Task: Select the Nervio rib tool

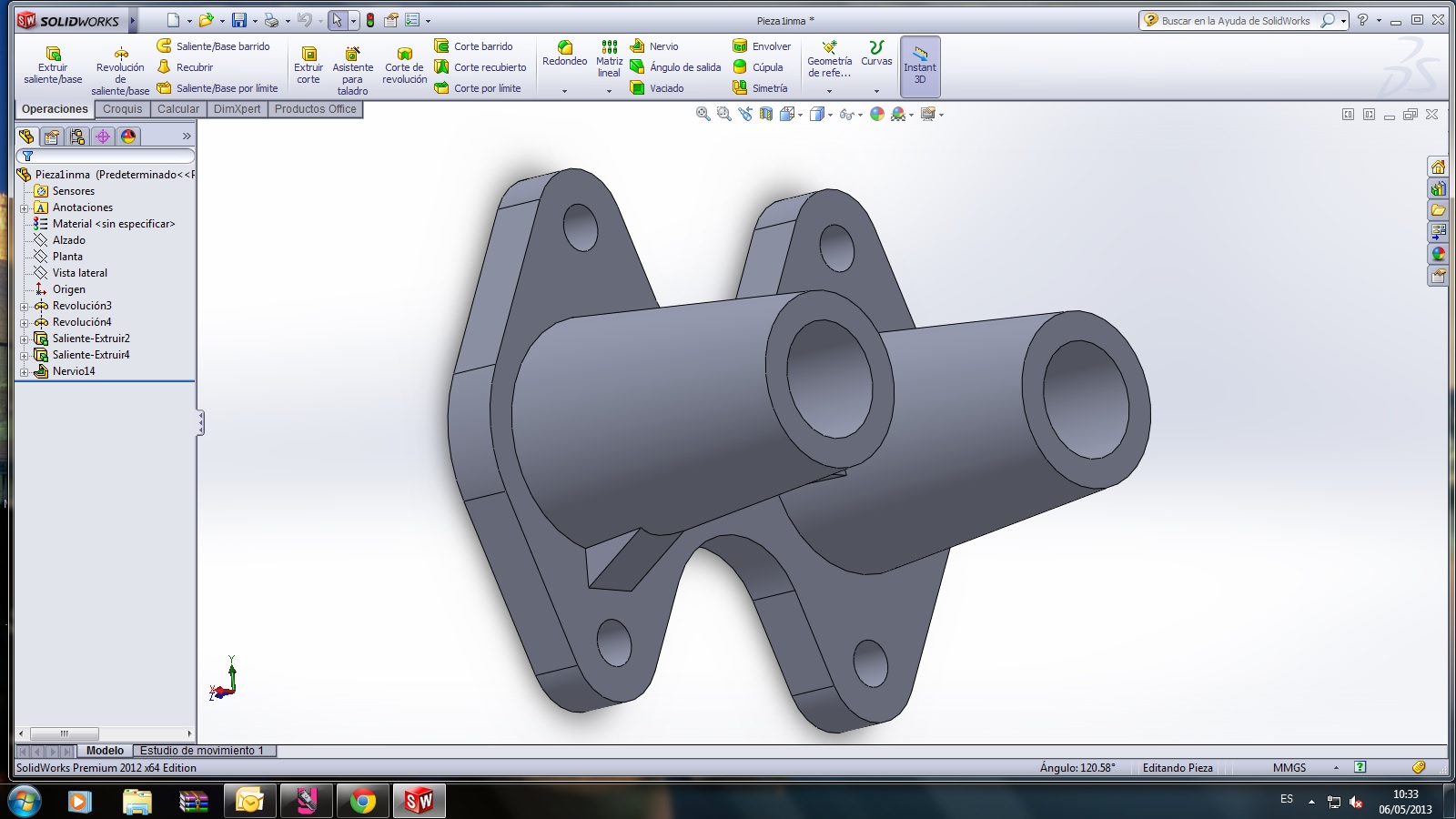Action: (654, 46)
